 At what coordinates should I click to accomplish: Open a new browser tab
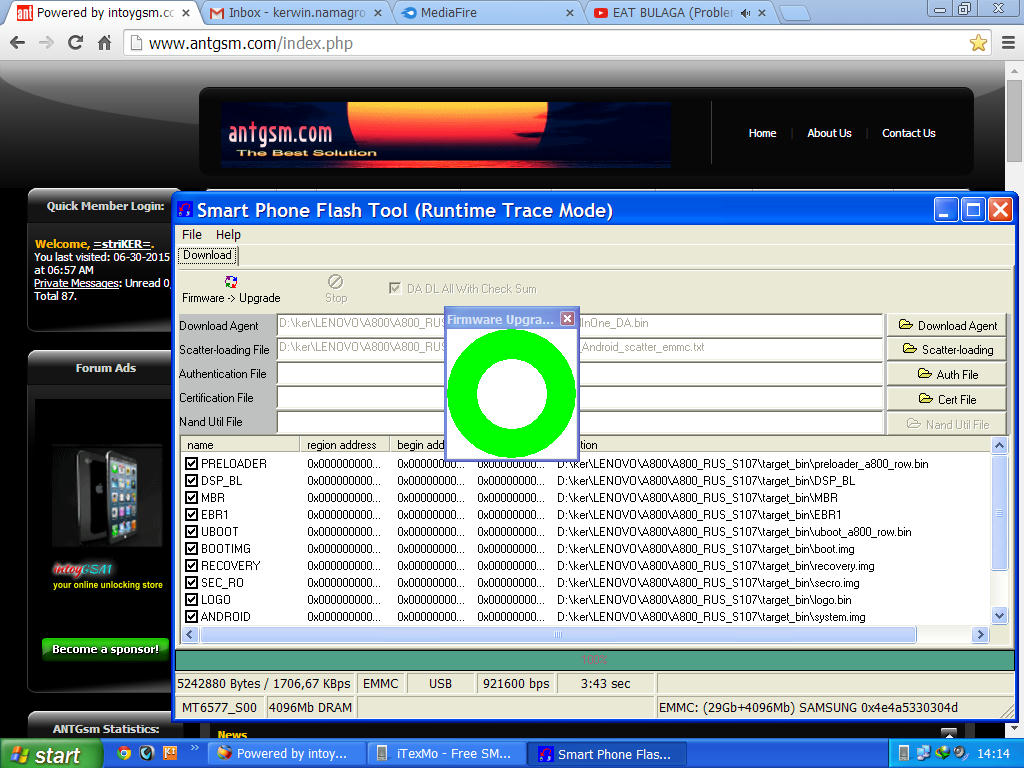tap(794, 12)
